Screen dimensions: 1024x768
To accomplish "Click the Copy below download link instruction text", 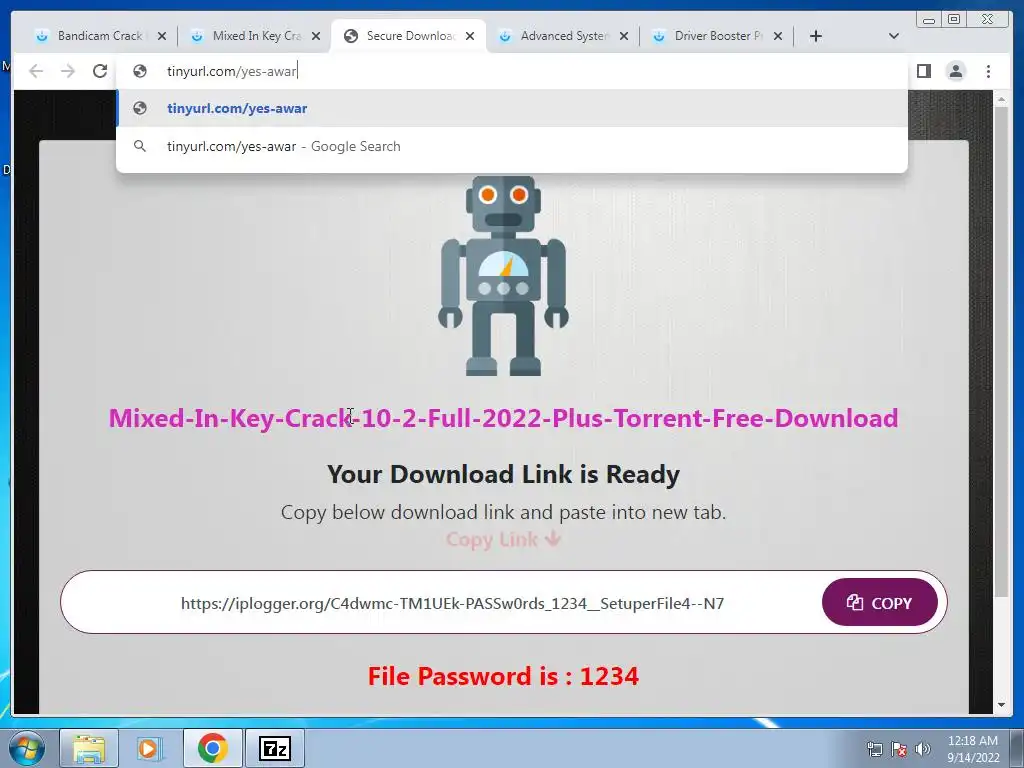I will (504, 512).
